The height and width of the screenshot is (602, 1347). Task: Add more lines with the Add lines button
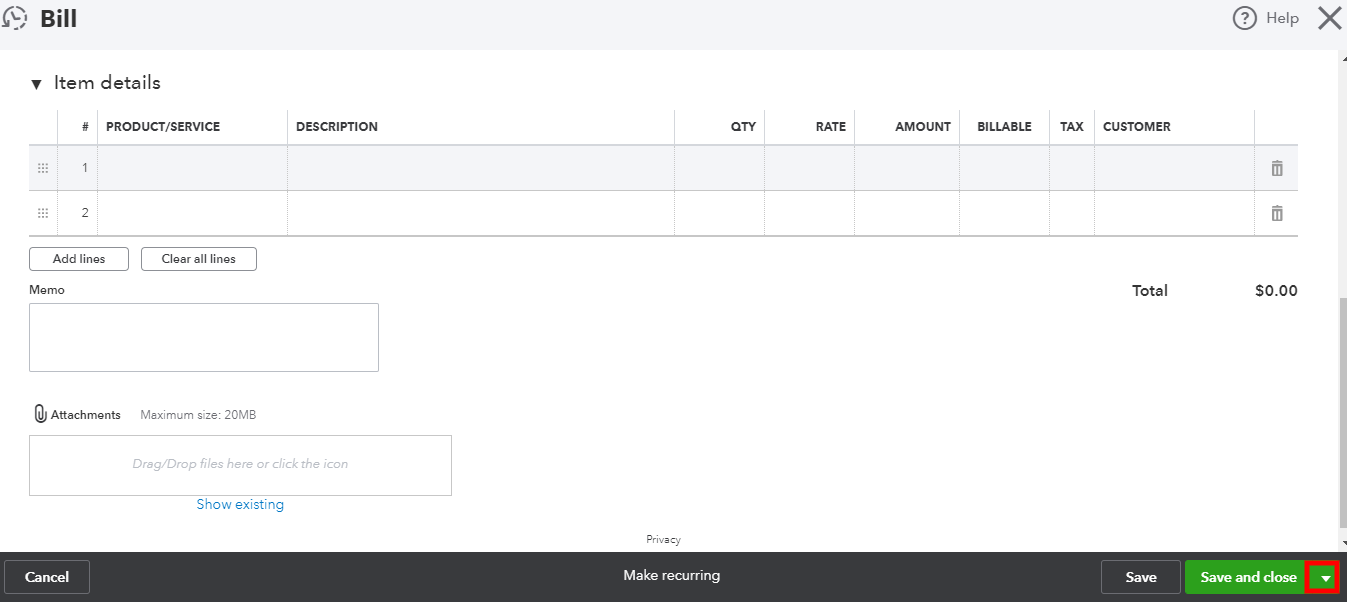(x=78, y=258)
